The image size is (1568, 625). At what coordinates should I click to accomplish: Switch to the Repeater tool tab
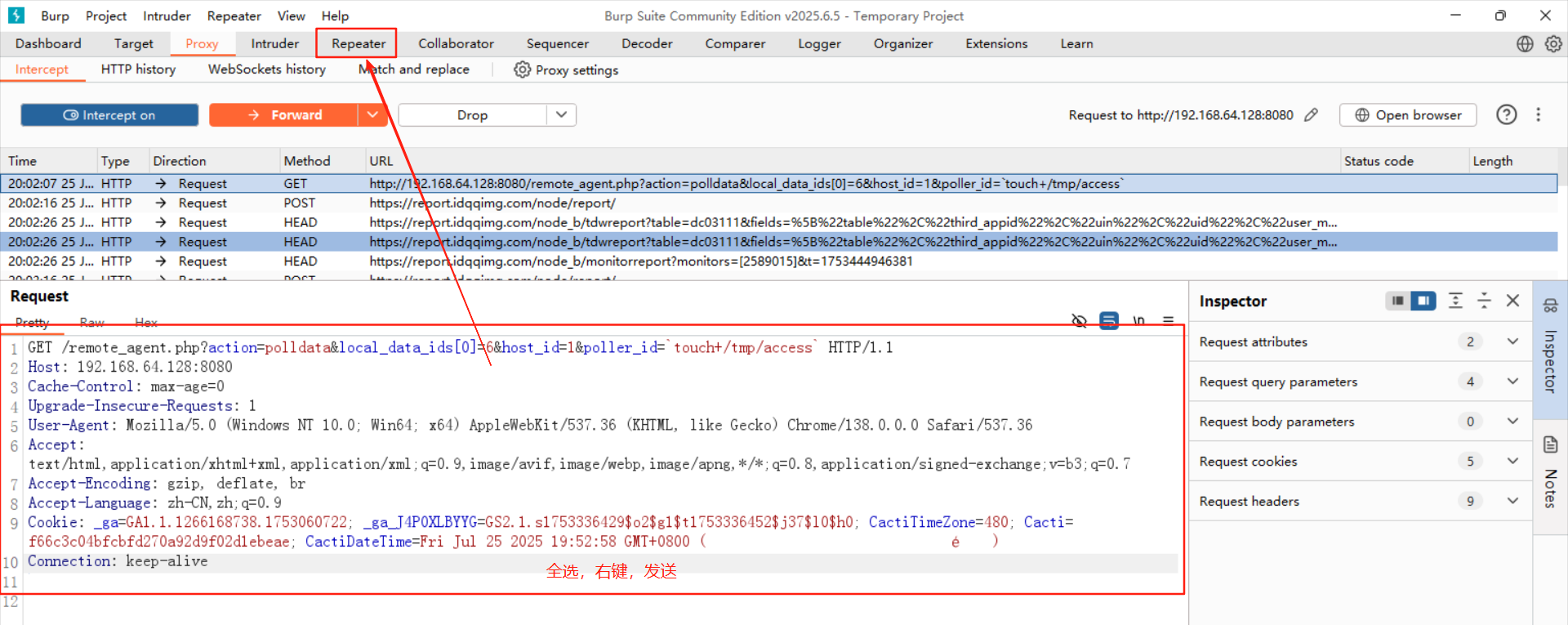[x=358, y=44]
